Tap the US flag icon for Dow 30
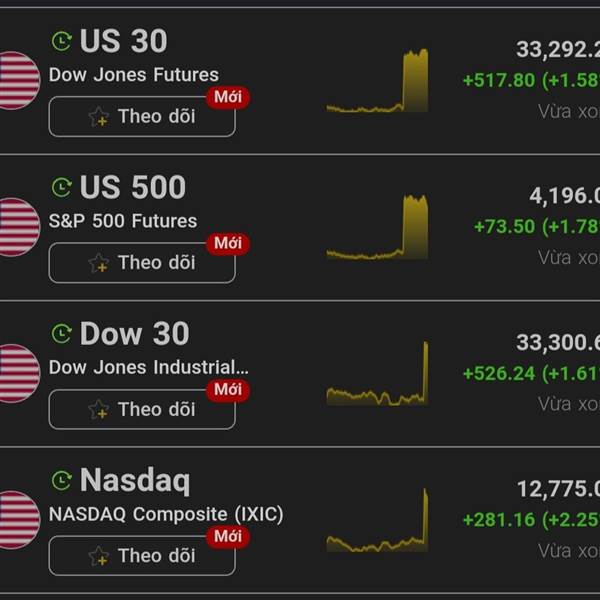Screen dimensions: 600x600 [x=19, y=373]
